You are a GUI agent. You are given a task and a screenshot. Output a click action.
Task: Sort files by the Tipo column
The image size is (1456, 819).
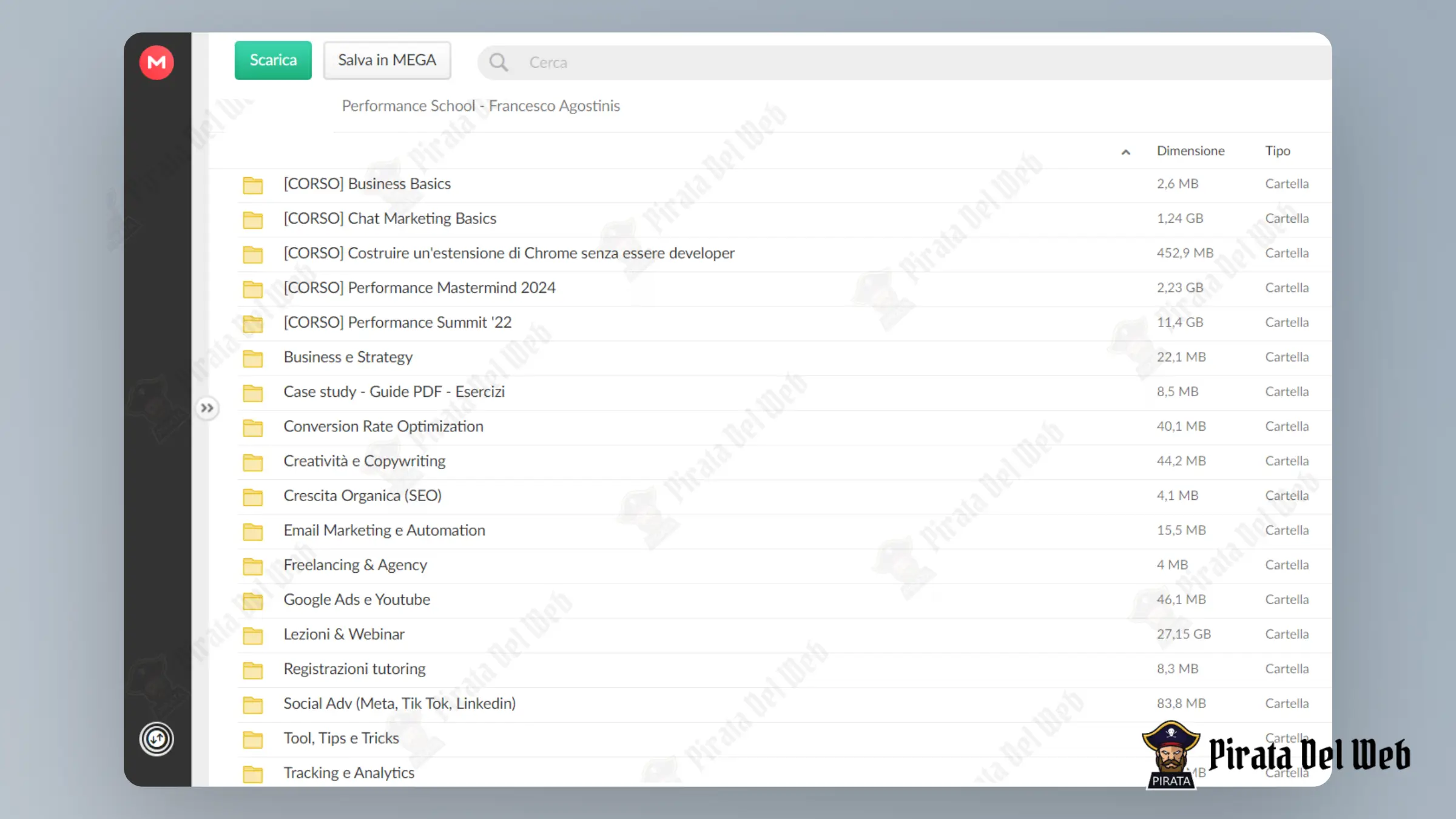(1278, 150)
